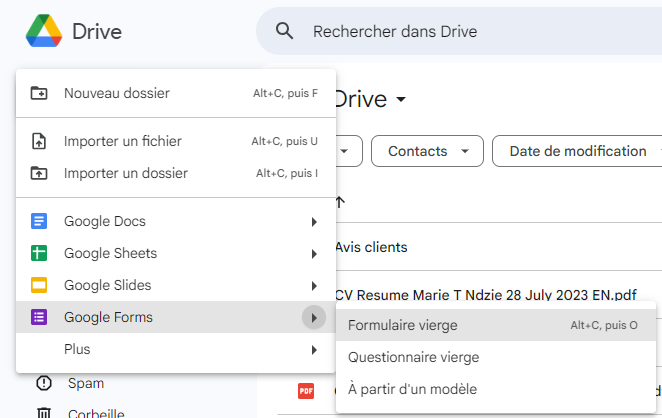Open the Avis clients folder
Image resolution: width=662 pixels, height=418 pixels.
pyautogui.click(x=371, y=247)
